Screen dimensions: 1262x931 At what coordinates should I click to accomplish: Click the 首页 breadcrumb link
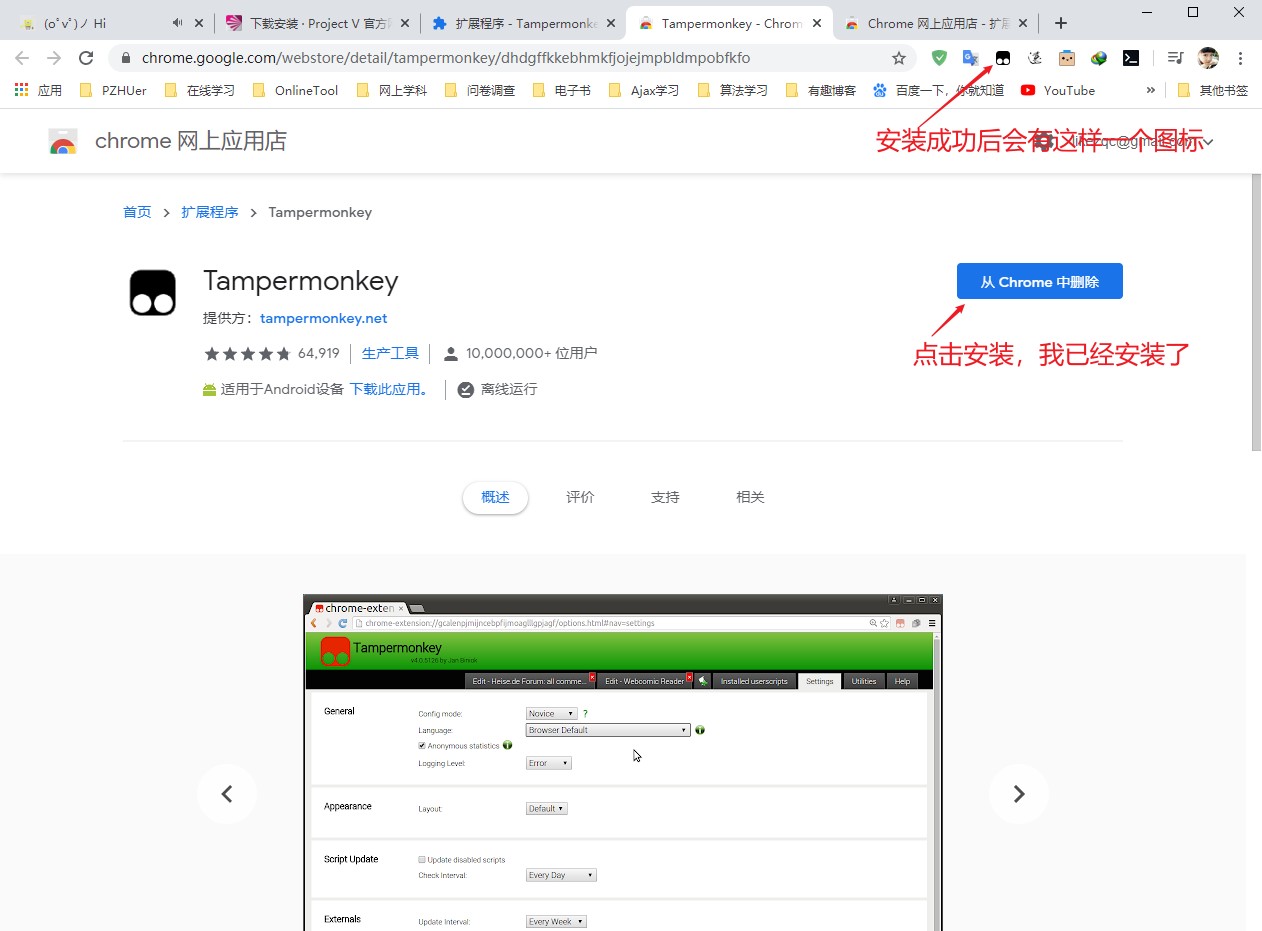[x=137, y=212]
